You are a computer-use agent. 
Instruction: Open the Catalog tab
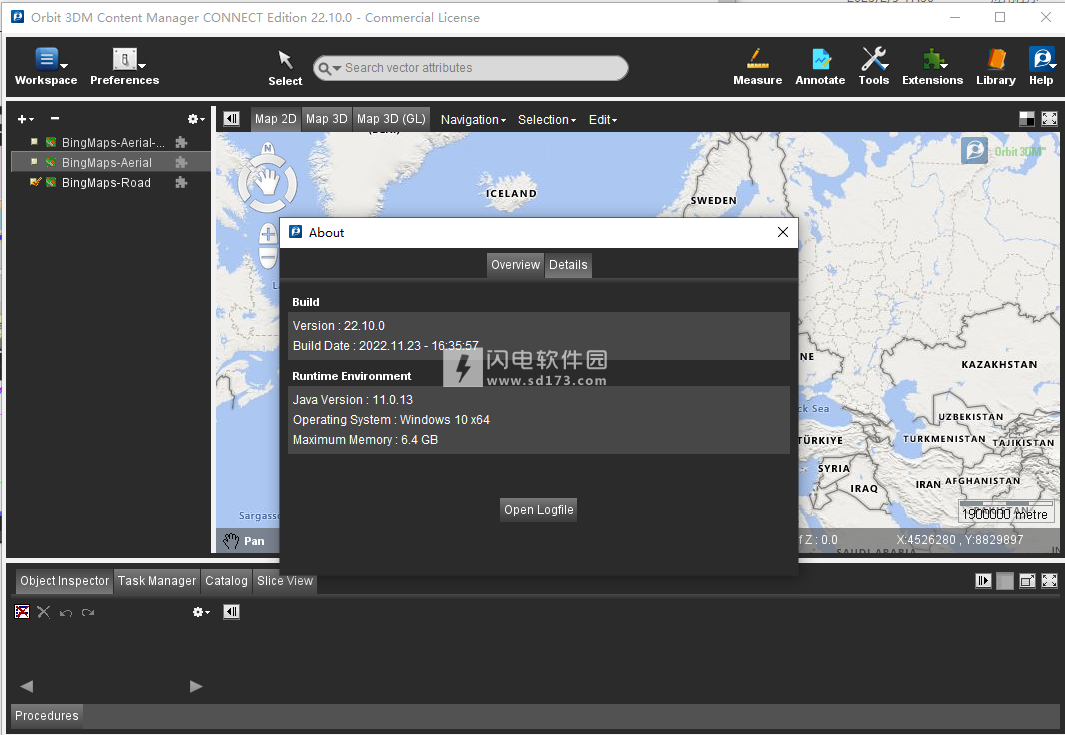pos(226,581)
